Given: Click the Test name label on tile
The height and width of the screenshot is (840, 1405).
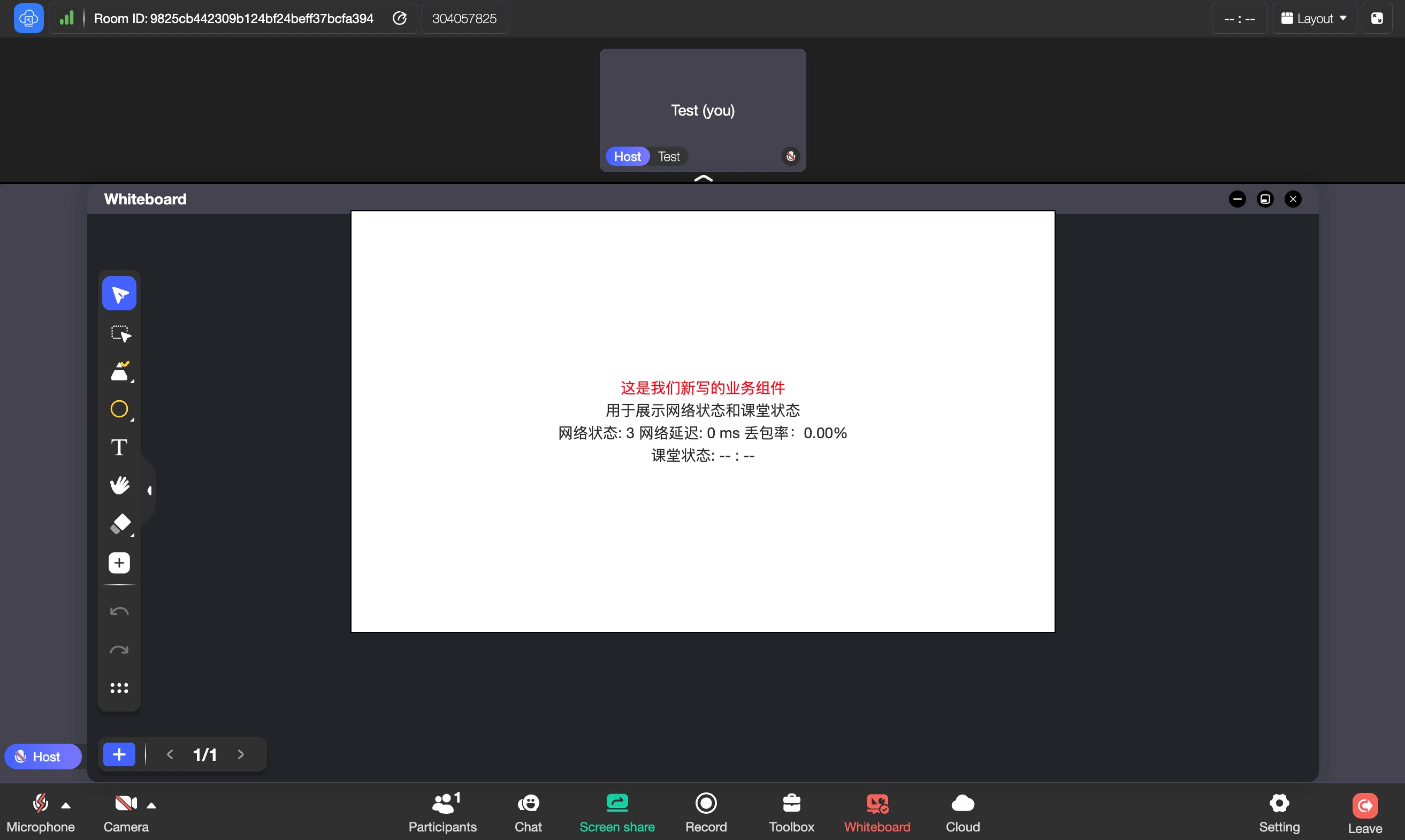Looking at the screenshot, I should pyautogui.click(x=669, y=157).
